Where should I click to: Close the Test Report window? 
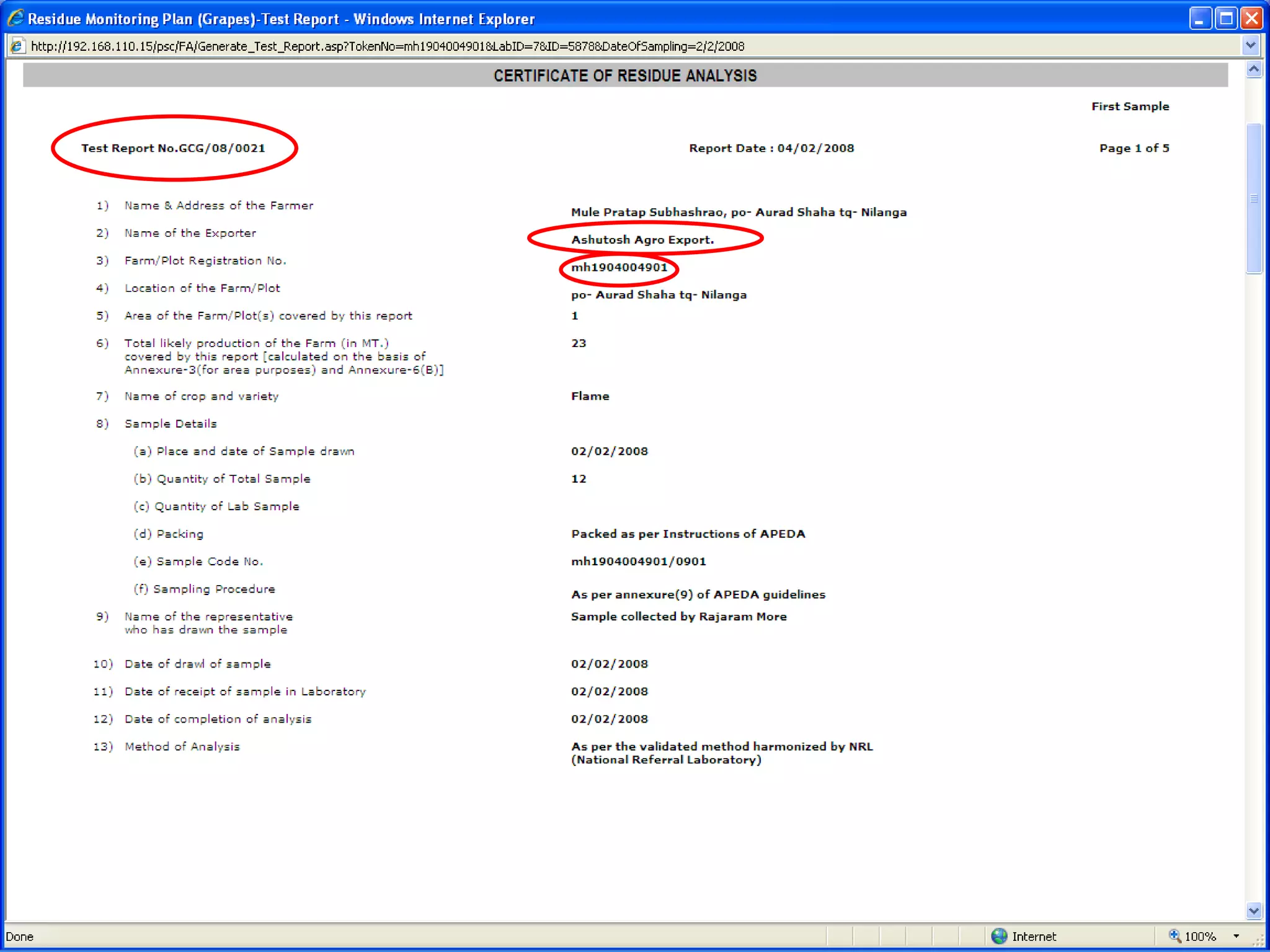[1252, 18]
